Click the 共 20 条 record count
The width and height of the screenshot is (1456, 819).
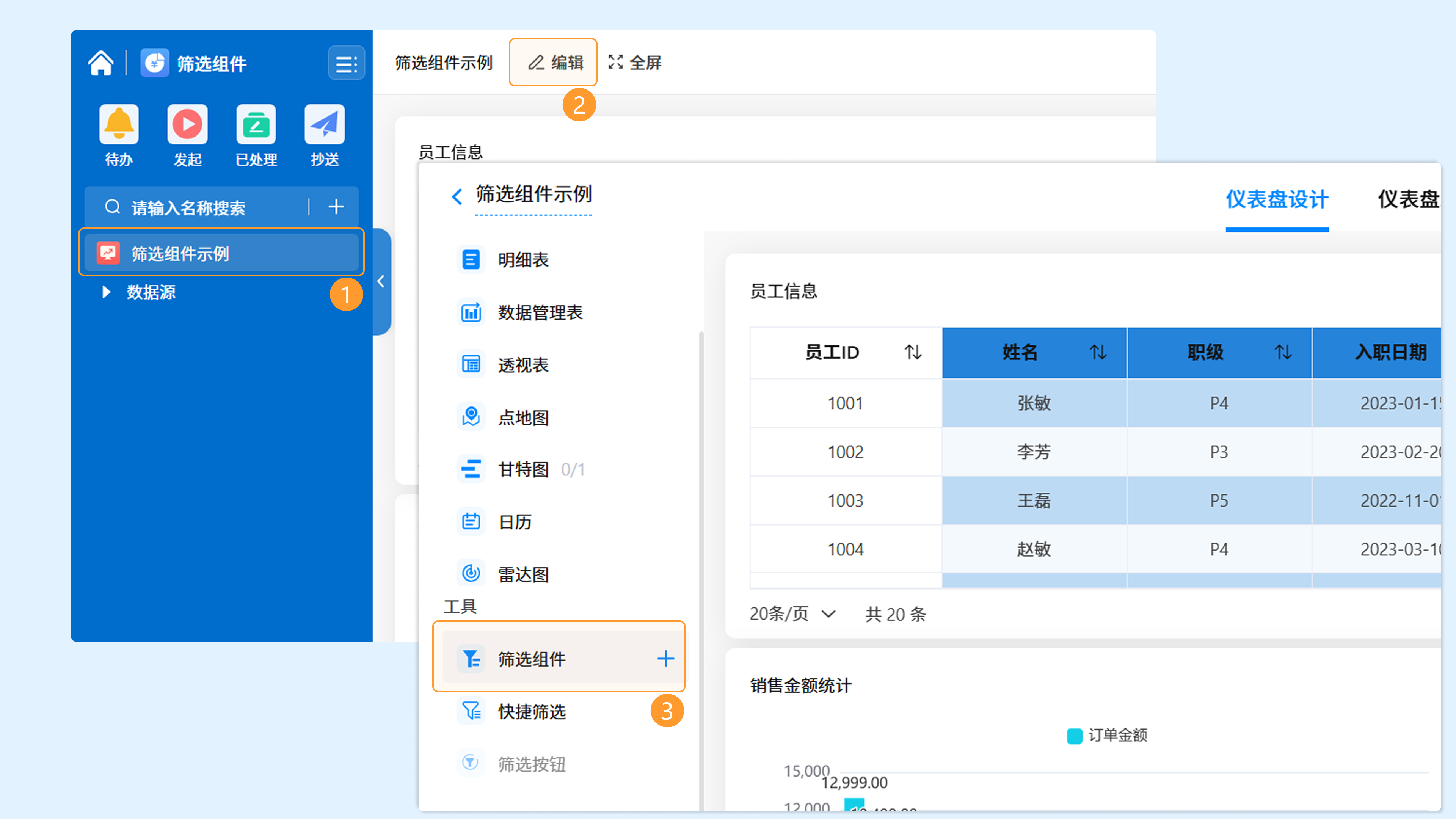(x=896, y=614)
